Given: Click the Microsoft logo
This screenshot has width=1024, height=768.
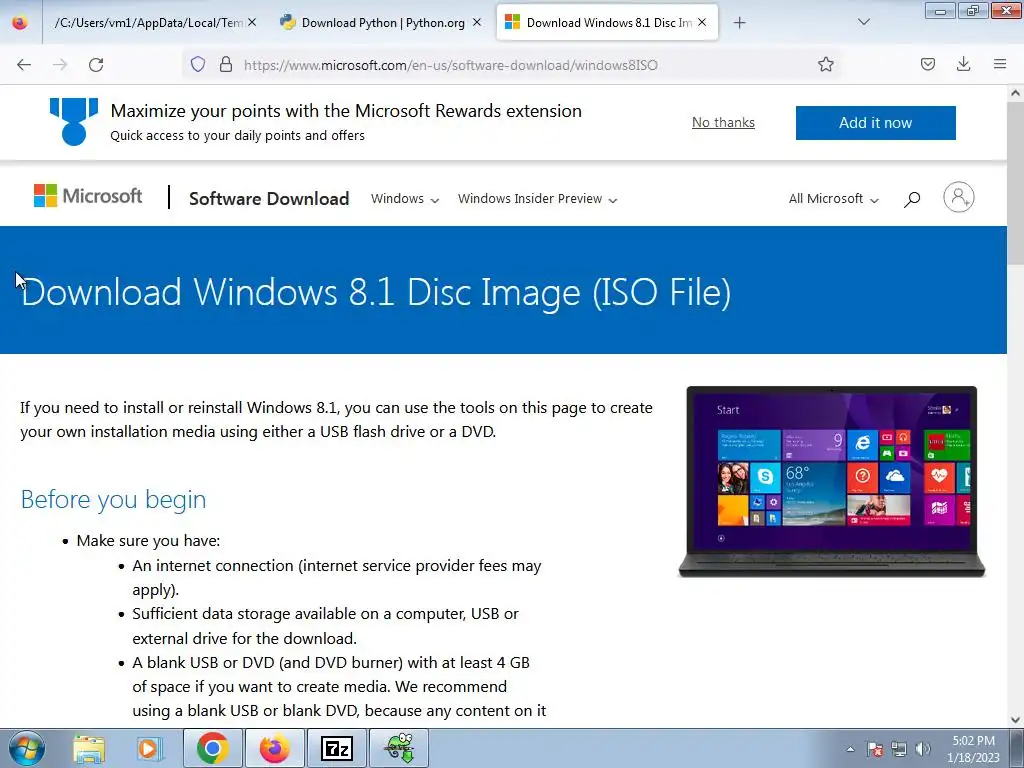Looking at the screenshot, I should pos(88,196).
